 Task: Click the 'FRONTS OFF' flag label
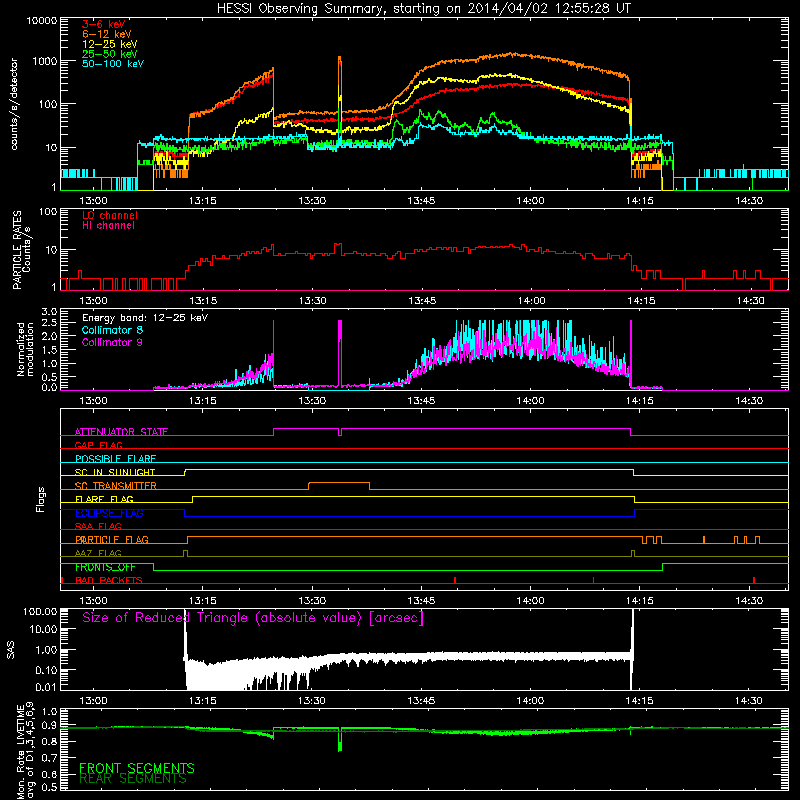tap(105, 567)
